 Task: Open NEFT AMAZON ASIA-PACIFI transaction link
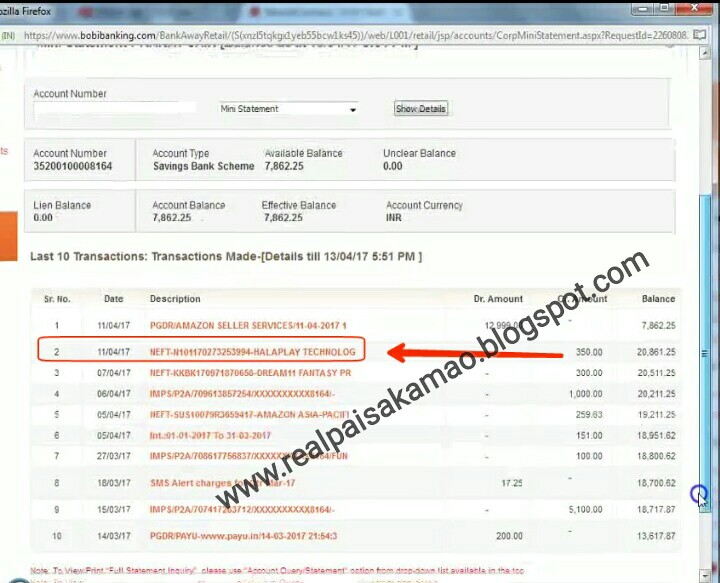(x=249, y=415)
